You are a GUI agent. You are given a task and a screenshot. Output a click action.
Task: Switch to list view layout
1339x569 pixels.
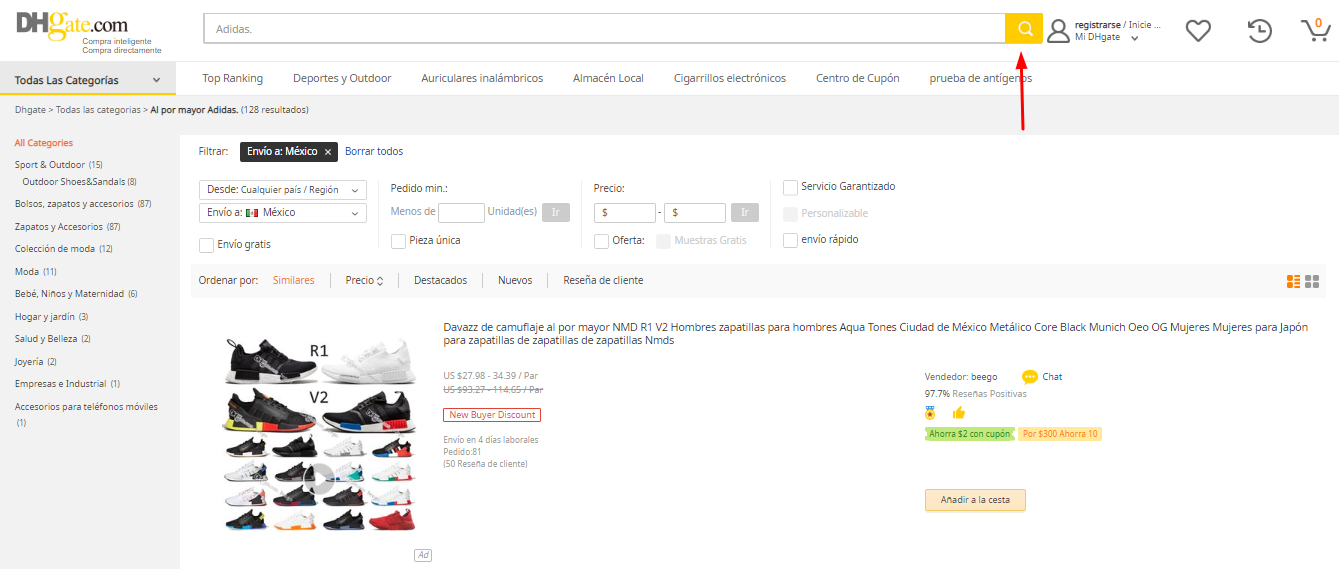(x=1294, y=281)
